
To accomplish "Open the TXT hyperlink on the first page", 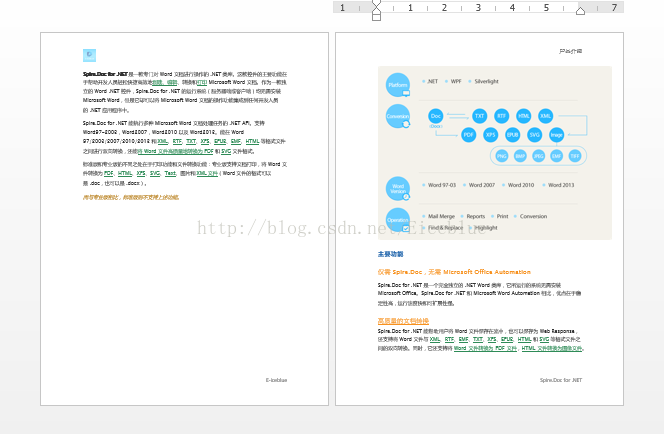I will coord(191,141).
